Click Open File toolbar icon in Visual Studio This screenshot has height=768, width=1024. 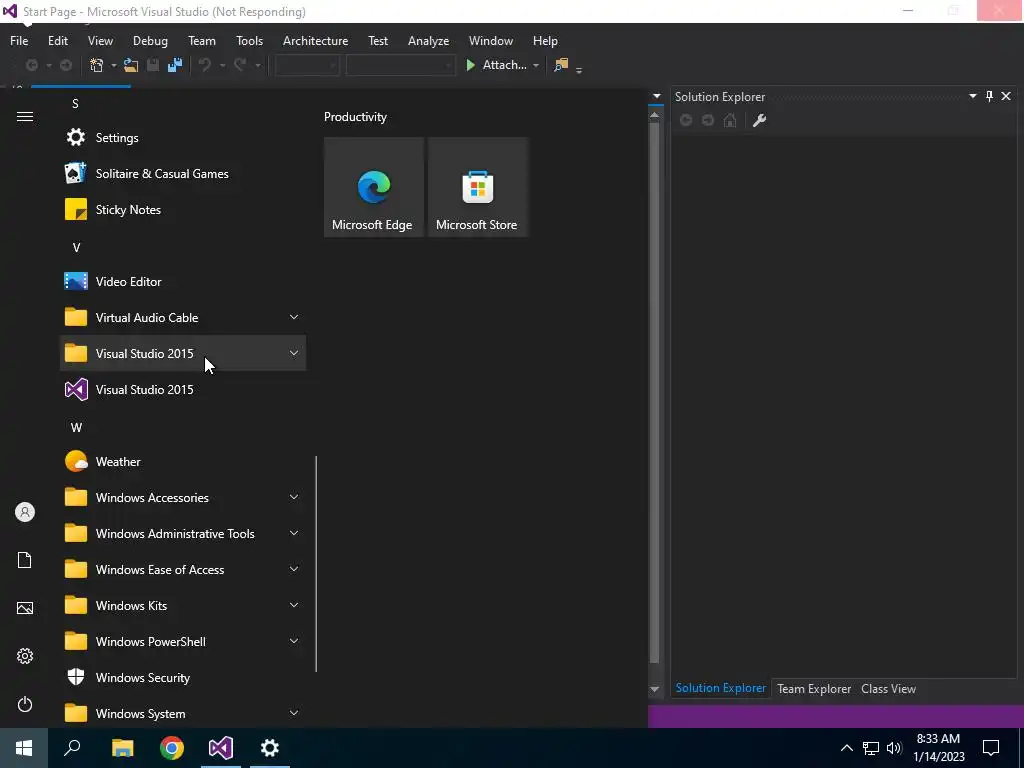131,65
